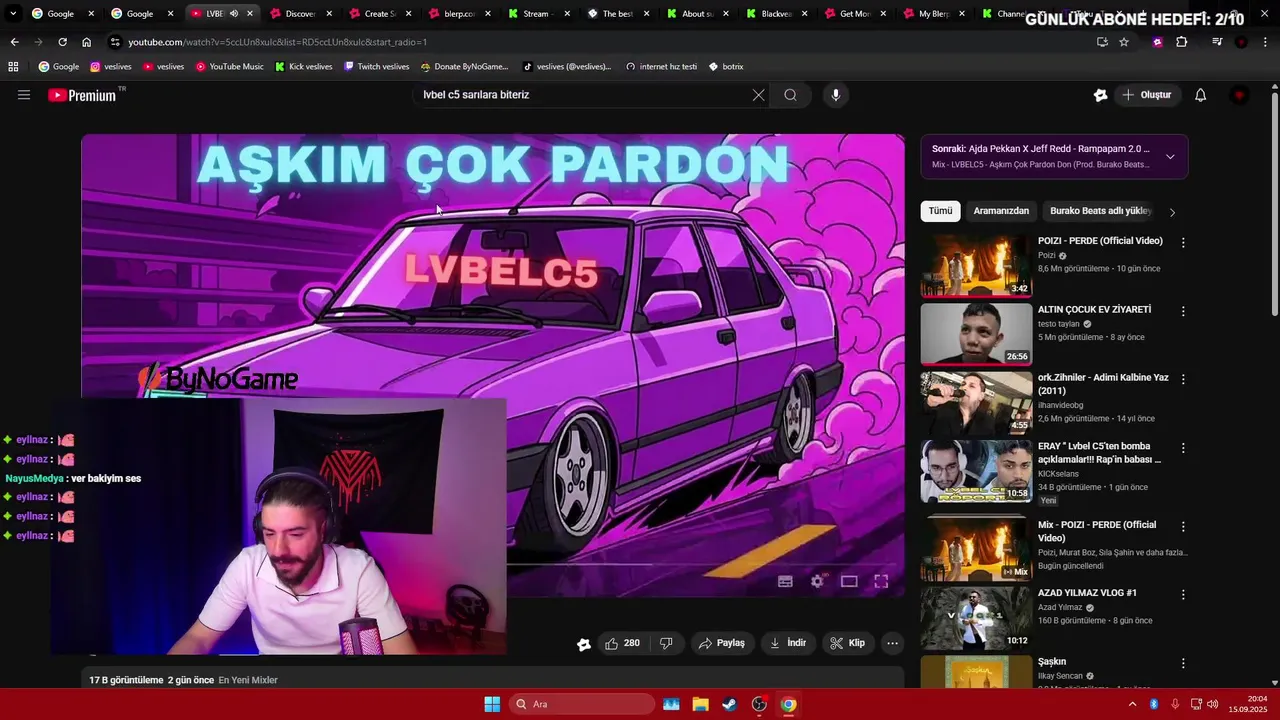Enter fullscreen in the video player
The image size is (1280, 720).
click(x=881, y=581)
